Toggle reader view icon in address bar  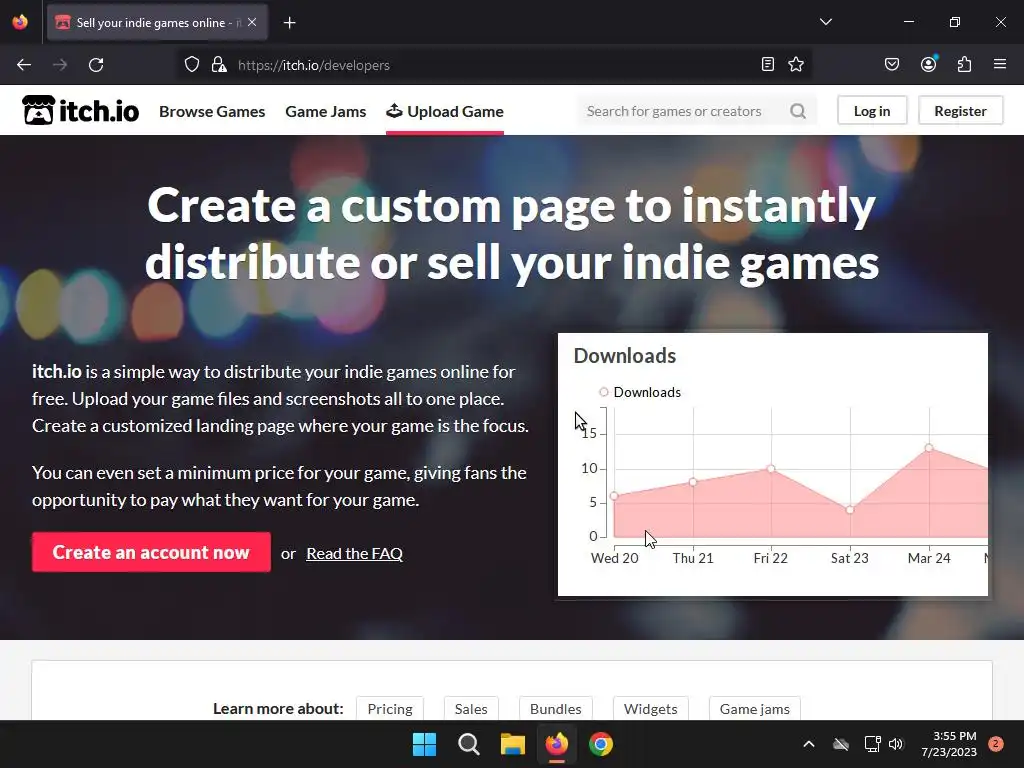click(768, 64)
